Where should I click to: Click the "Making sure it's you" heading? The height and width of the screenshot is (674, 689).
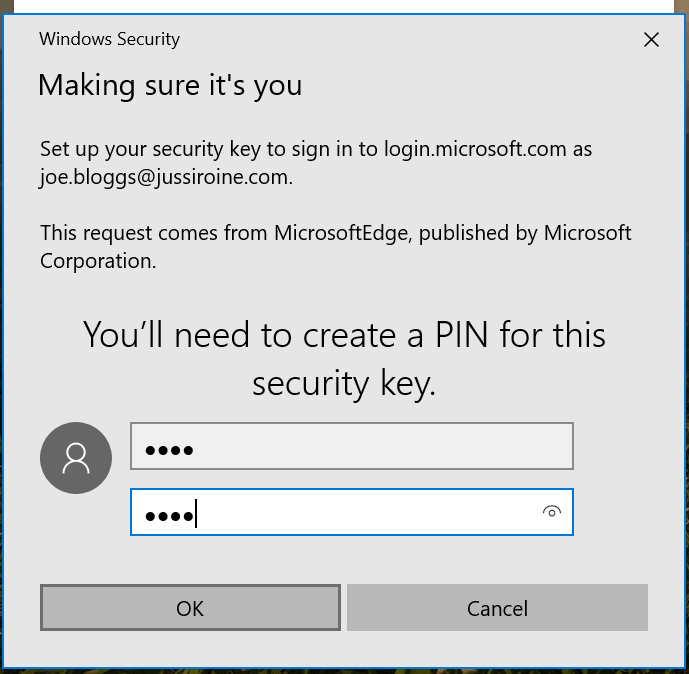[x=170, y=85]
